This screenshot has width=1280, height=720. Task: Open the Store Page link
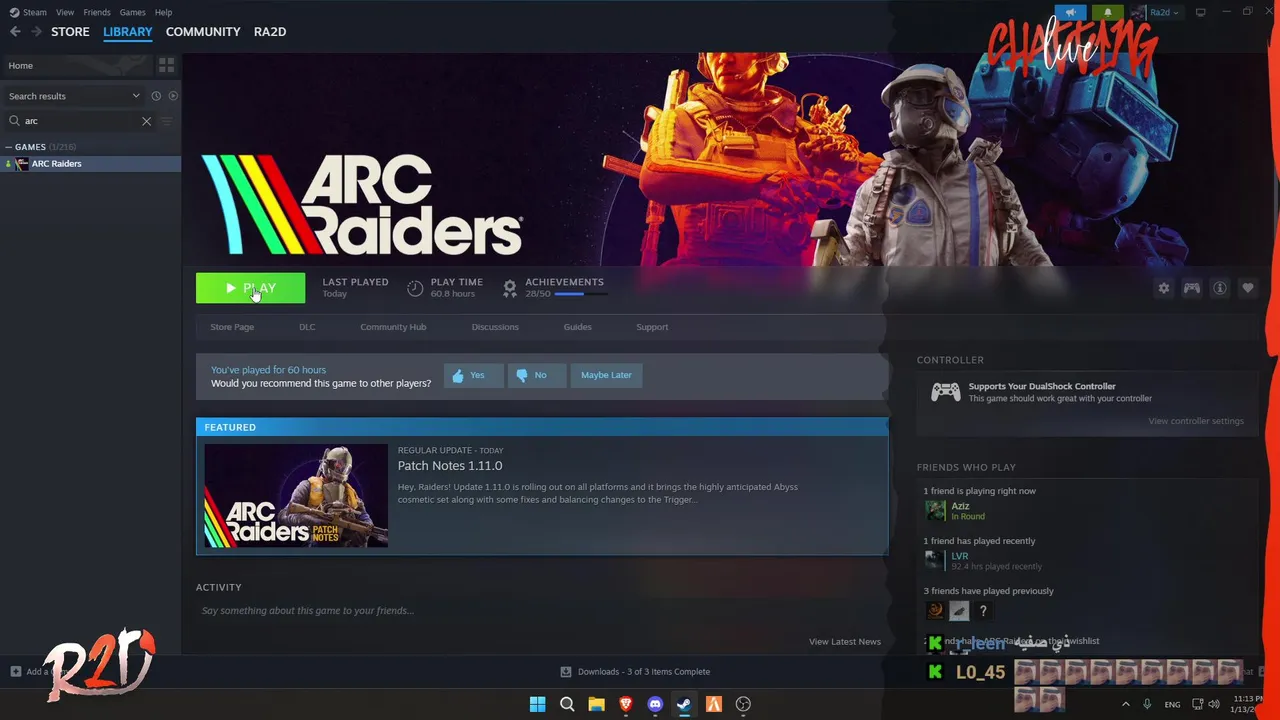(x=232, y=327)
